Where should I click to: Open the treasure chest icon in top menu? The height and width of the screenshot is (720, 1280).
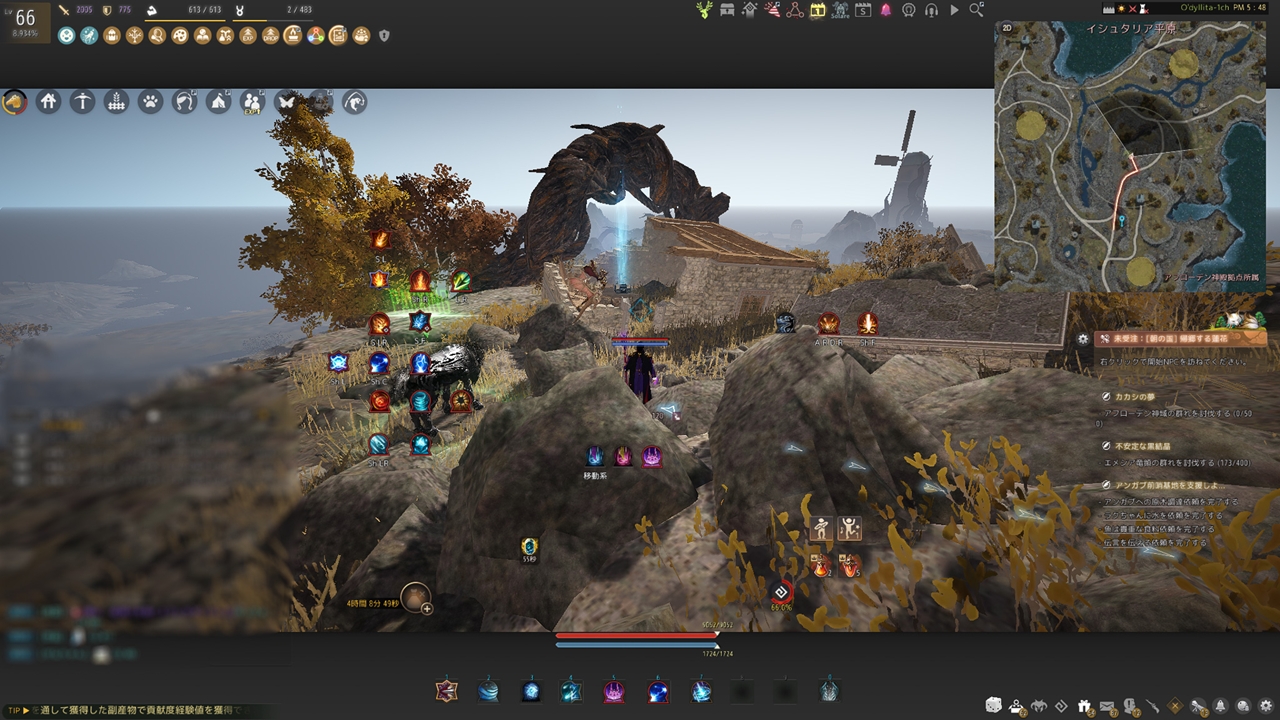[727, 10]
